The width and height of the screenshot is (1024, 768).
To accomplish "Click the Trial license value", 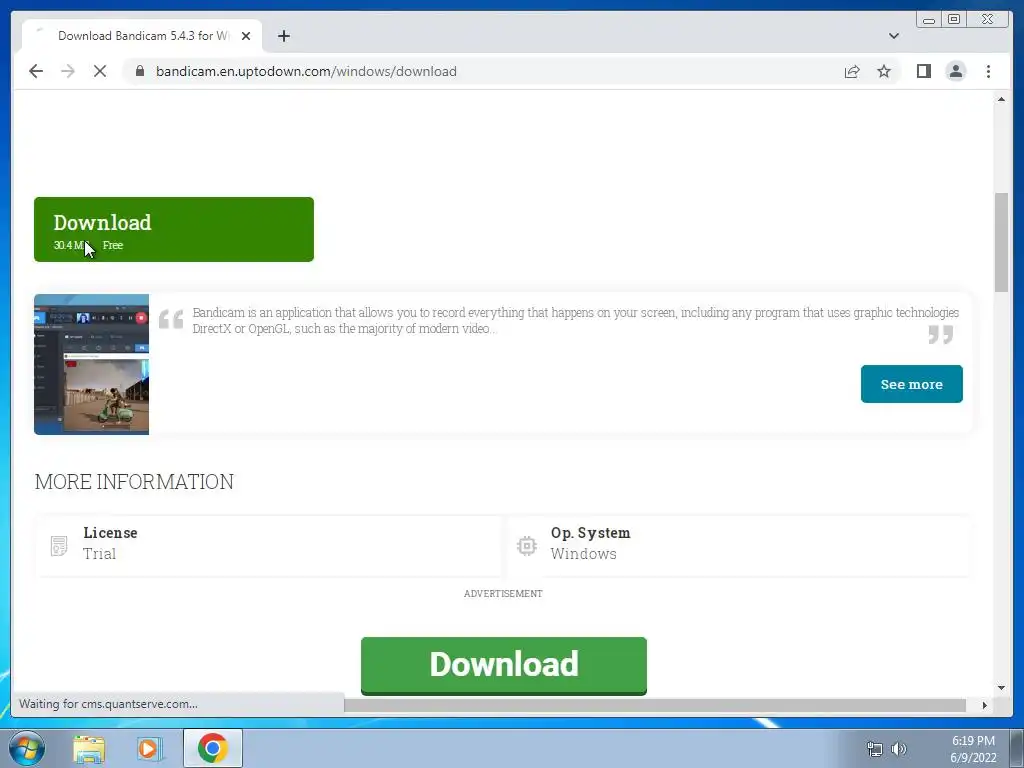I will 99,554.
